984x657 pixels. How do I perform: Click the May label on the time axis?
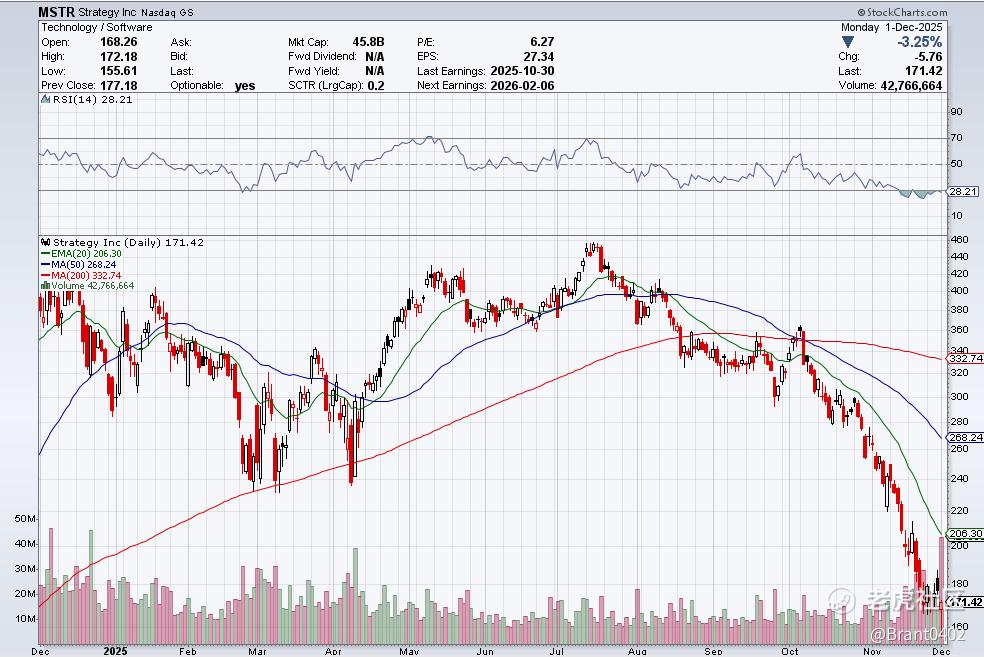pos(409,651)
